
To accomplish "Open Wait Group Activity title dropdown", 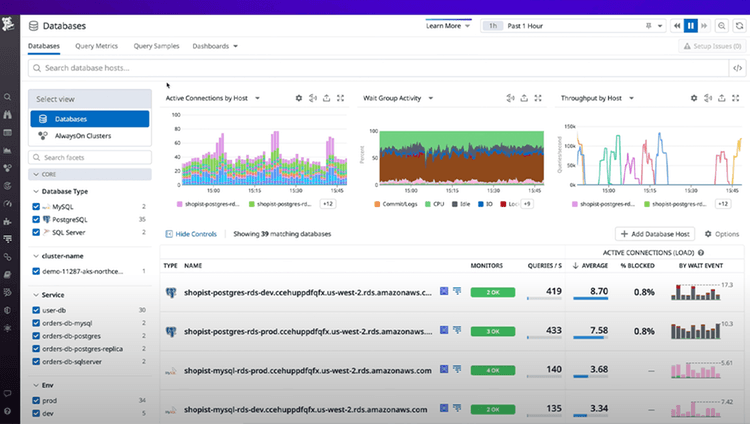I will [430, 98].
